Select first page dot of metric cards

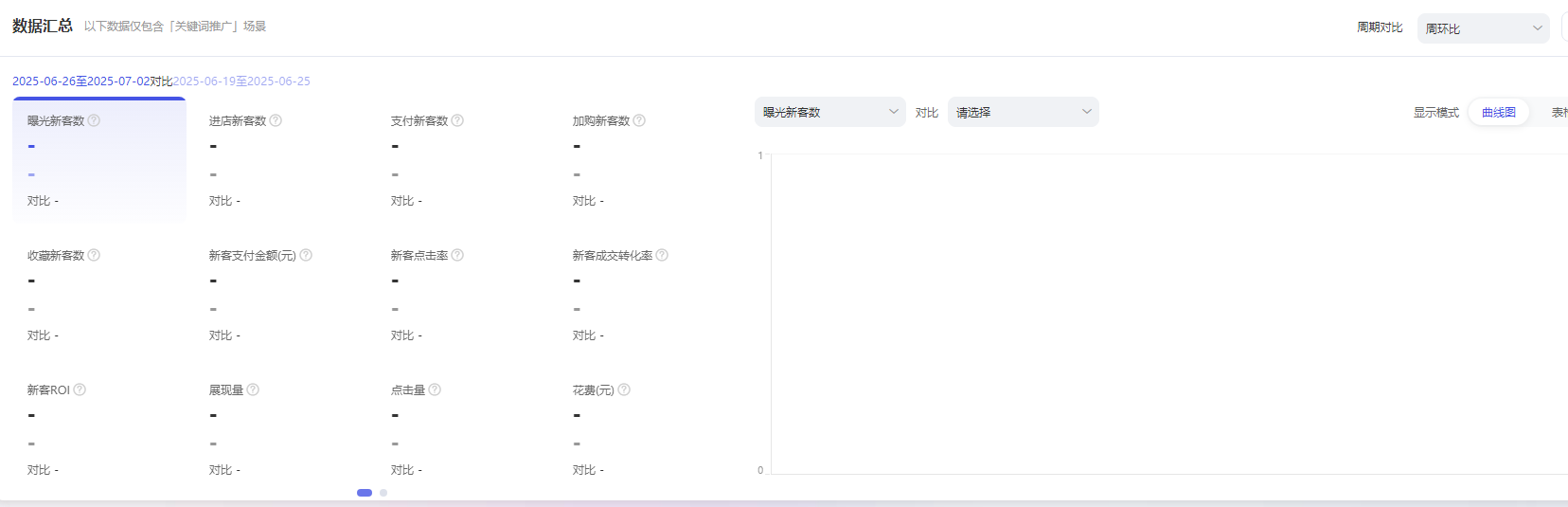pyautogui.click(x=365, y=493)
